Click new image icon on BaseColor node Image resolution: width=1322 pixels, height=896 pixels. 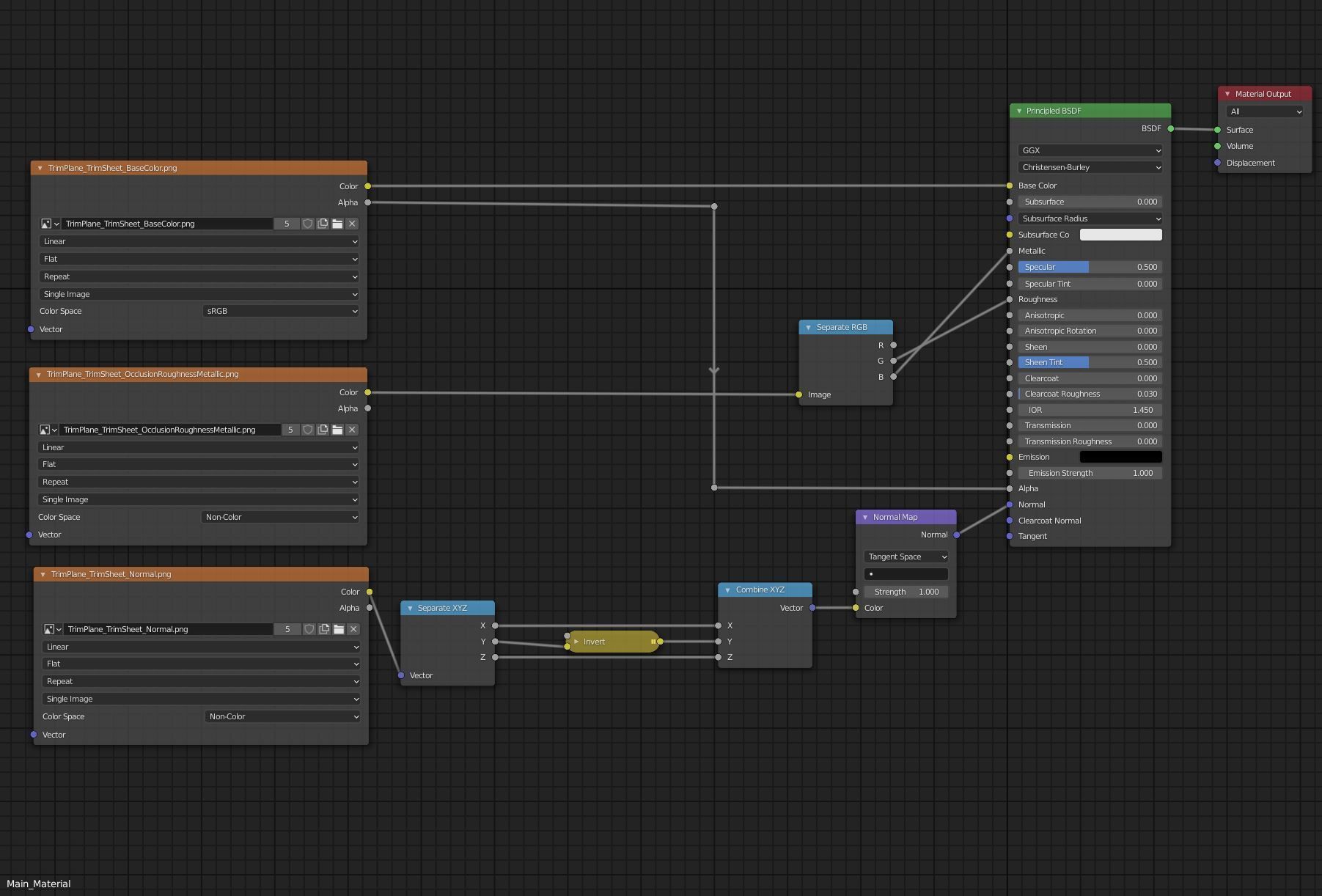(323, 224)
